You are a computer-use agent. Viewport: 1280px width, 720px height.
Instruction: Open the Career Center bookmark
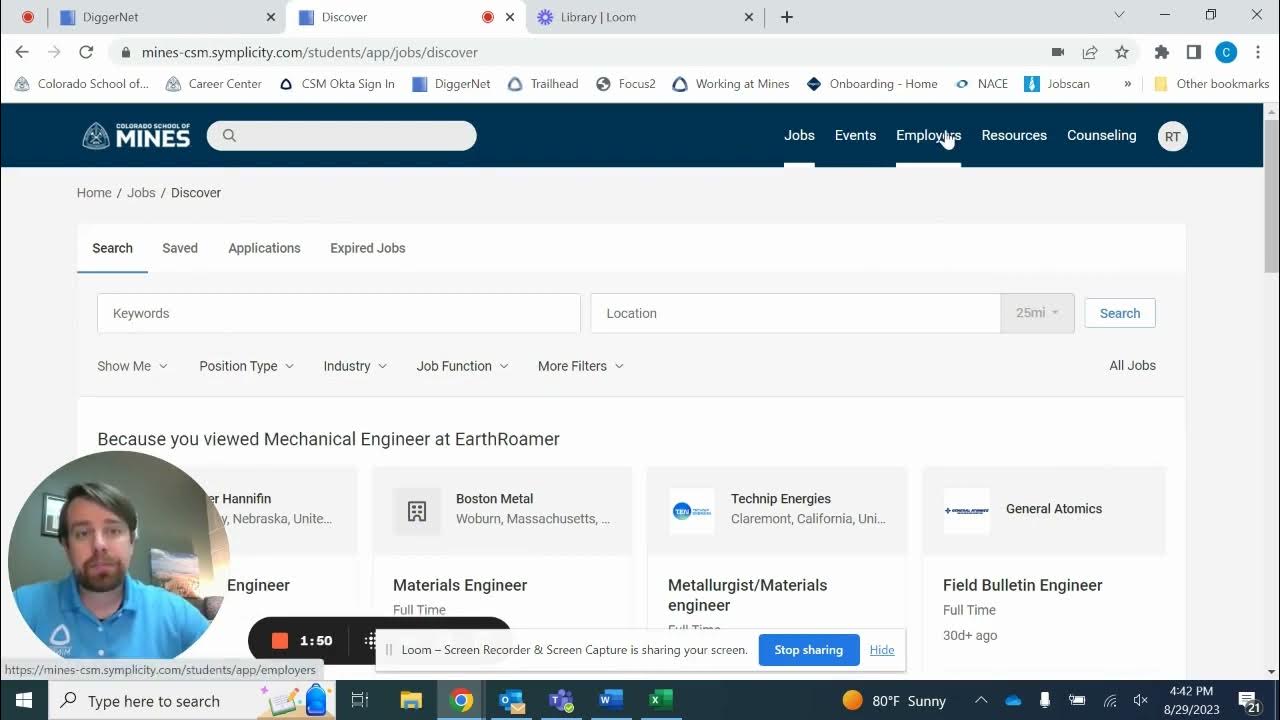click(214, 84)
